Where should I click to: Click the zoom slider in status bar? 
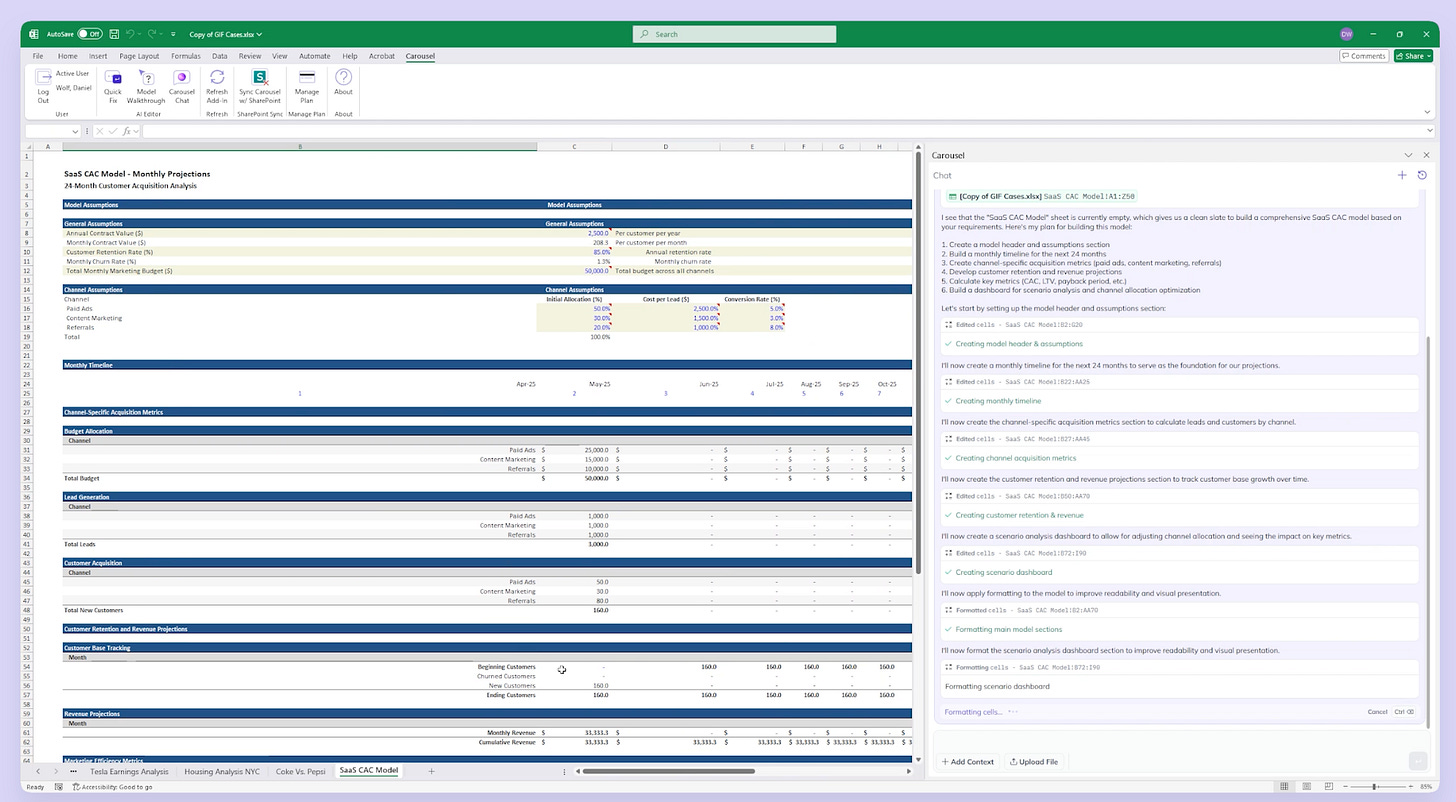coord(1375,787)
